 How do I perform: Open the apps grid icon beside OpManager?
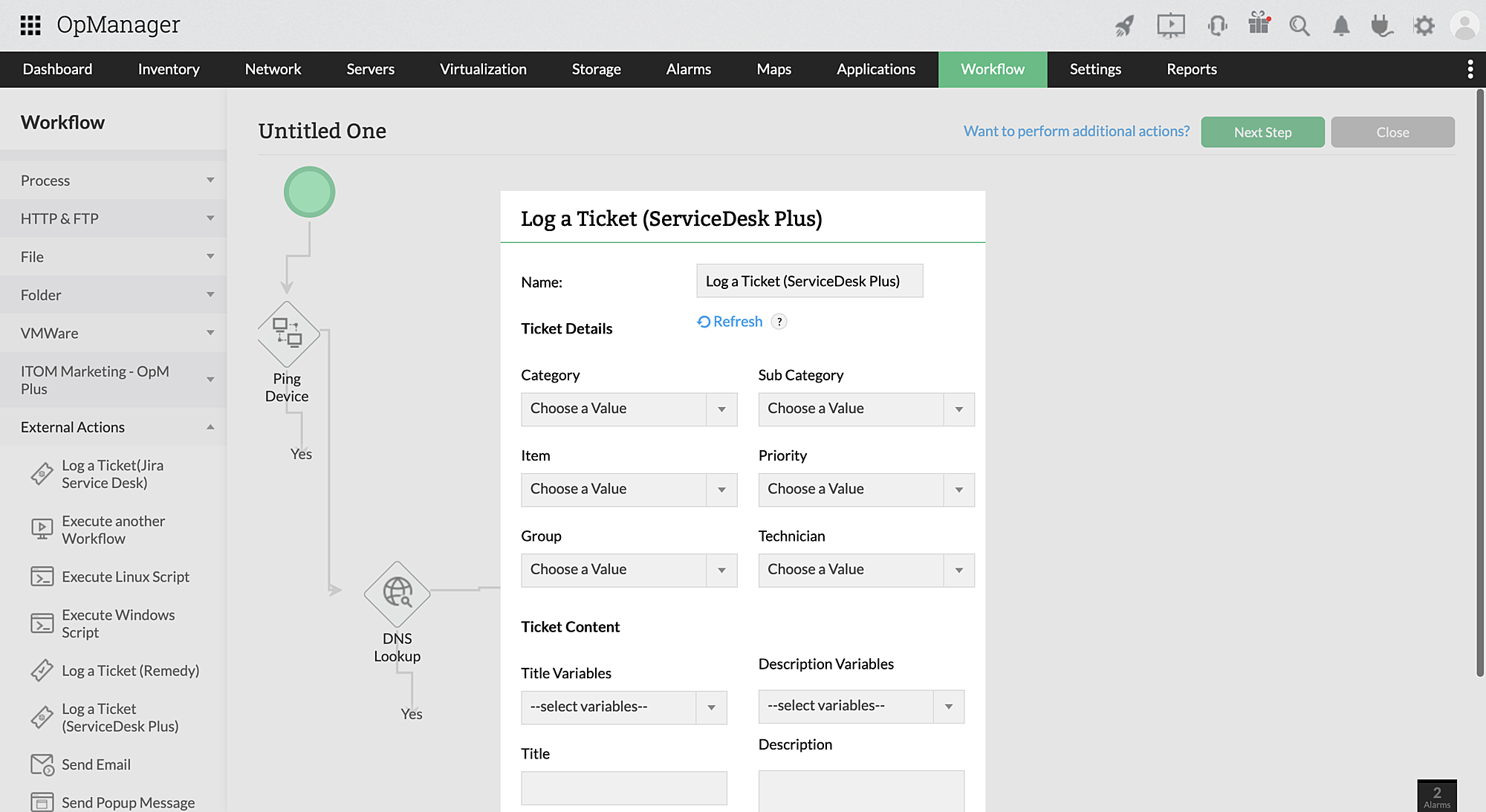click(30, 25)
